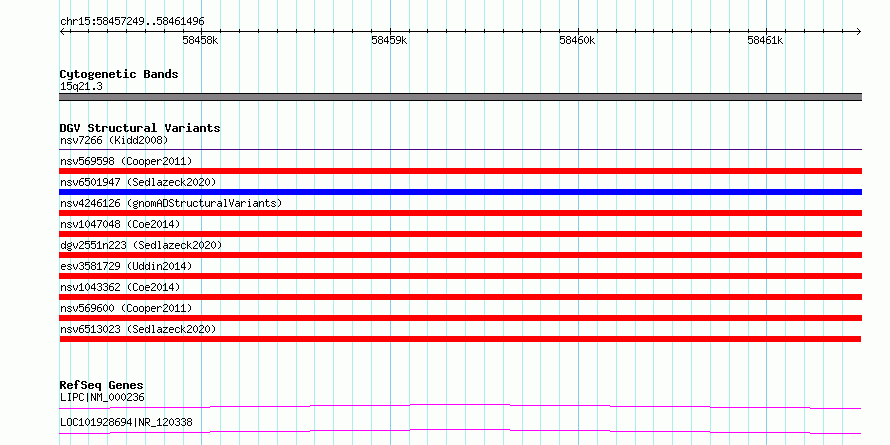Select the Cytogenetic Bands track title
Screen dimensions: 890x445
coord(119,74)
